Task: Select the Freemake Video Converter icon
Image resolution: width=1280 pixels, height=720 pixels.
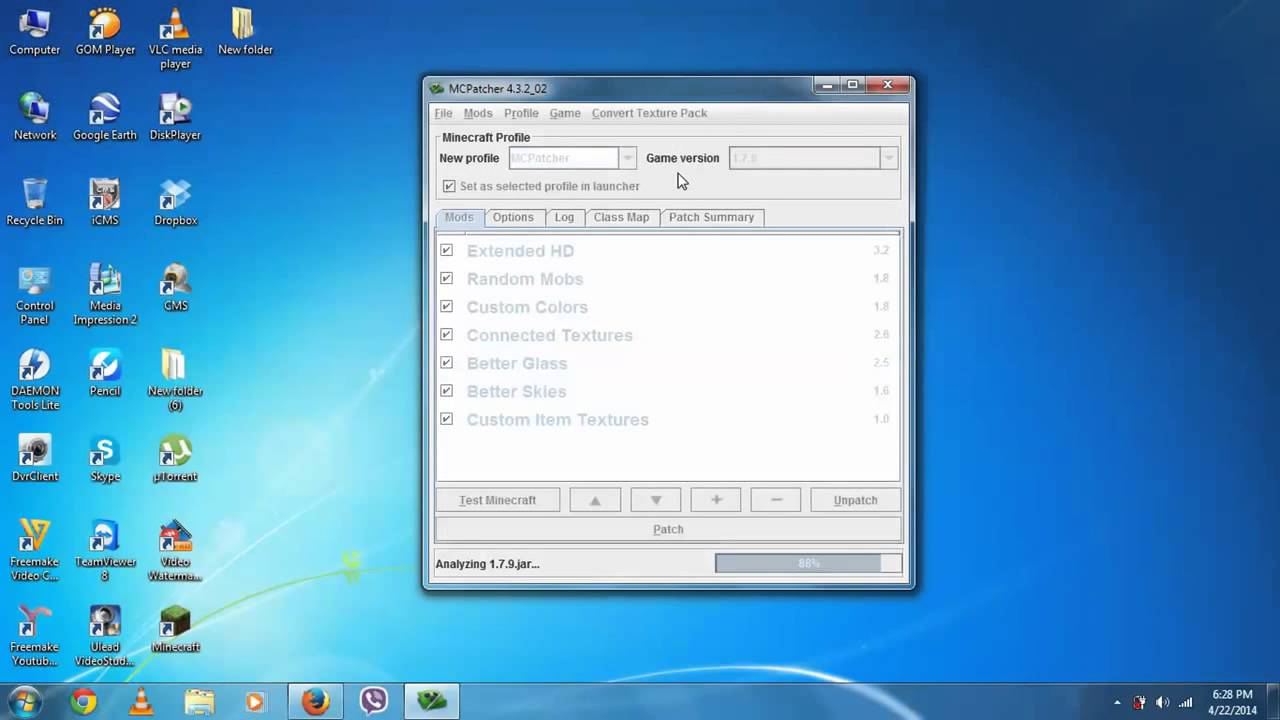Action: 35,550
